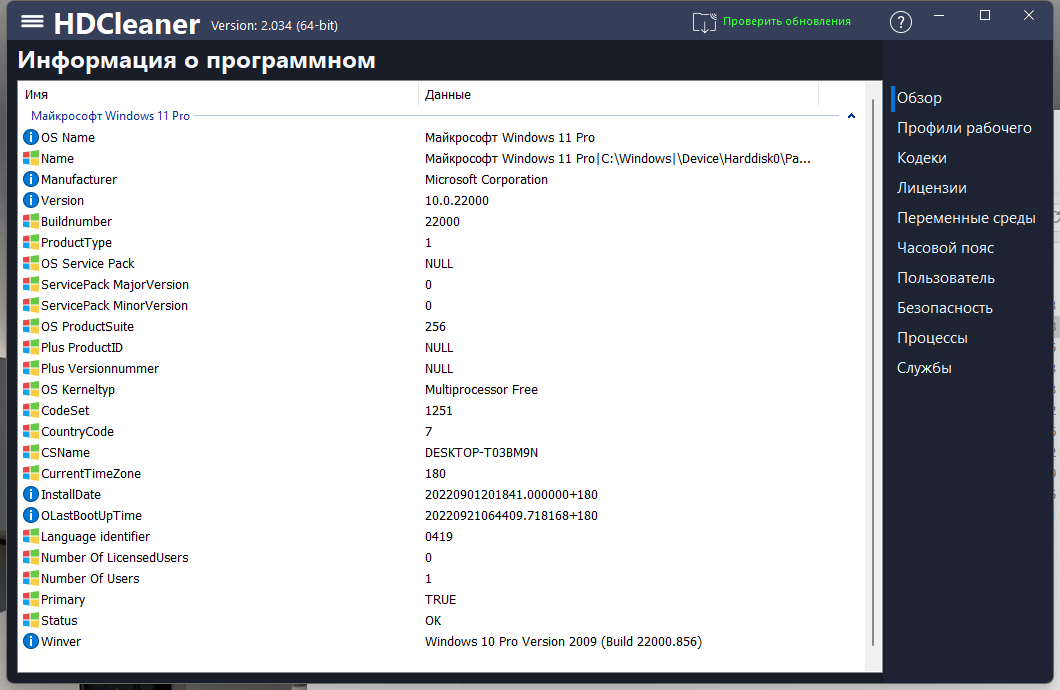Click the info icon beside OS Name

30,137
